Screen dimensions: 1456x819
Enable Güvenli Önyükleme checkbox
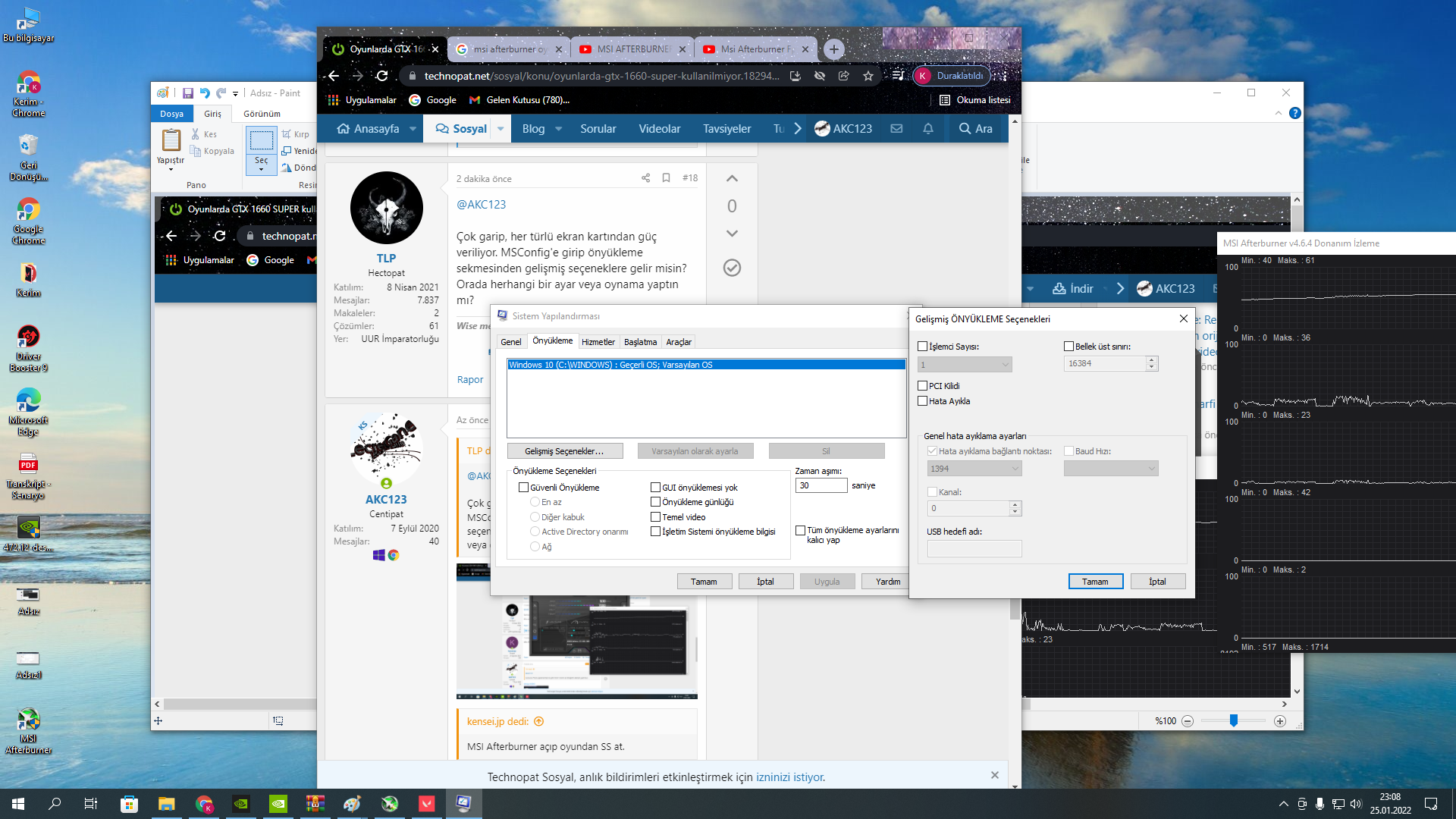point(523,488)
